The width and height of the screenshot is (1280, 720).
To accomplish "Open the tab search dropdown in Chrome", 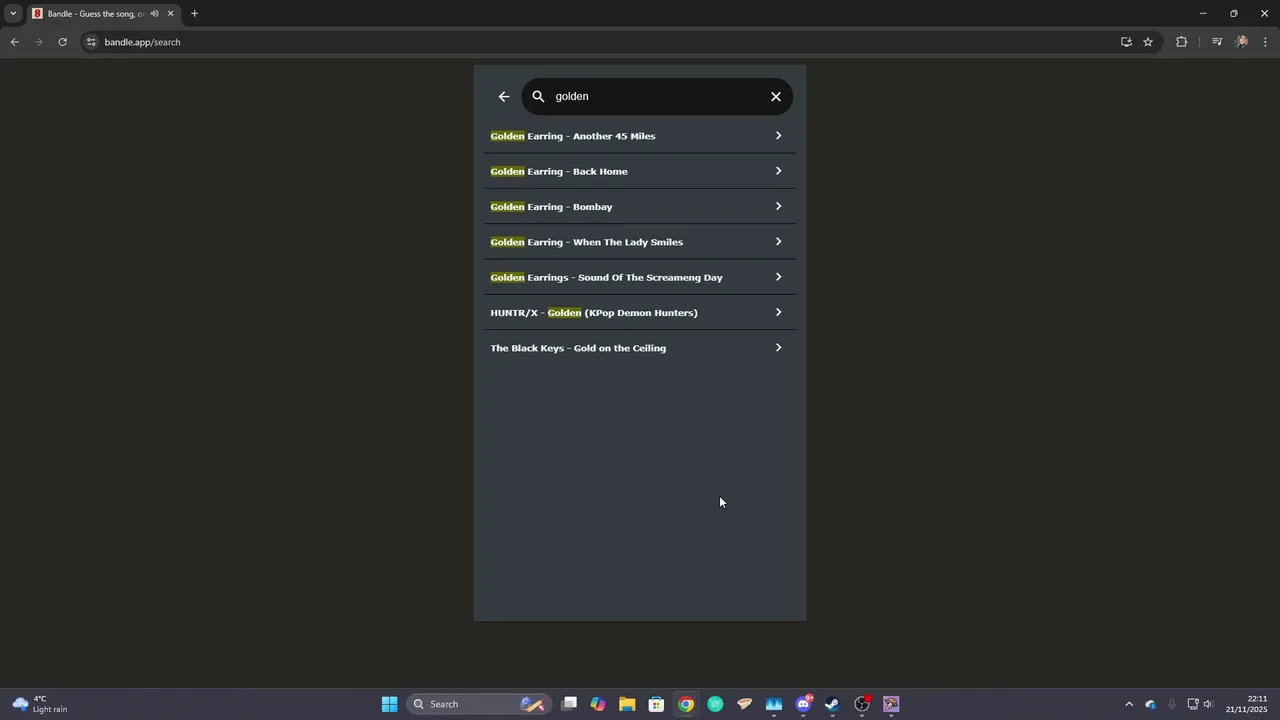I will [12, 14].
